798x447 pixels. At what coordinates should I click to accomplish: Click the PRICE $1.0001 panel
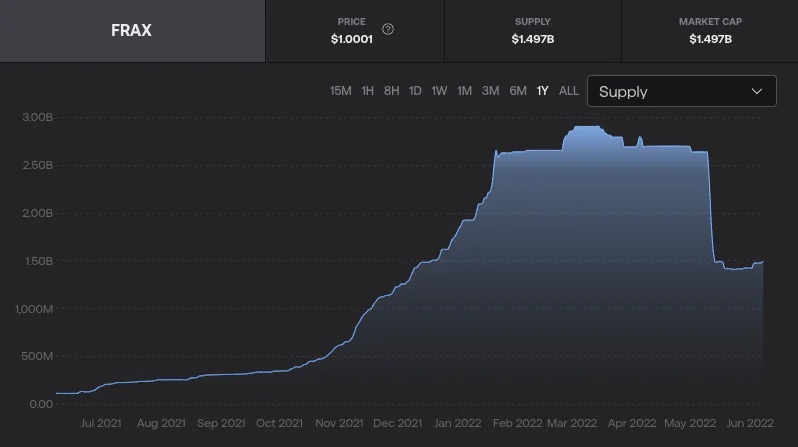click(354, 31)
